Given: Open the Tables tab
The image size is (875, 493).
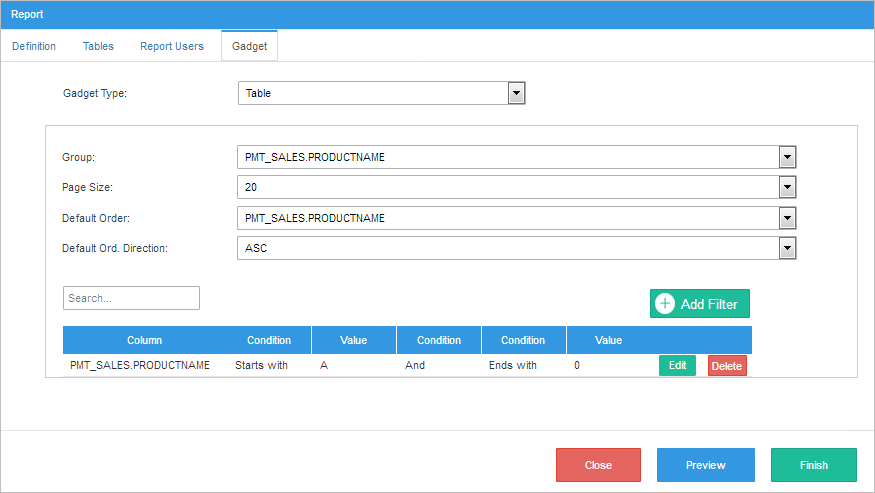Looking at the screenshot, I should click(x=98, y=46).
